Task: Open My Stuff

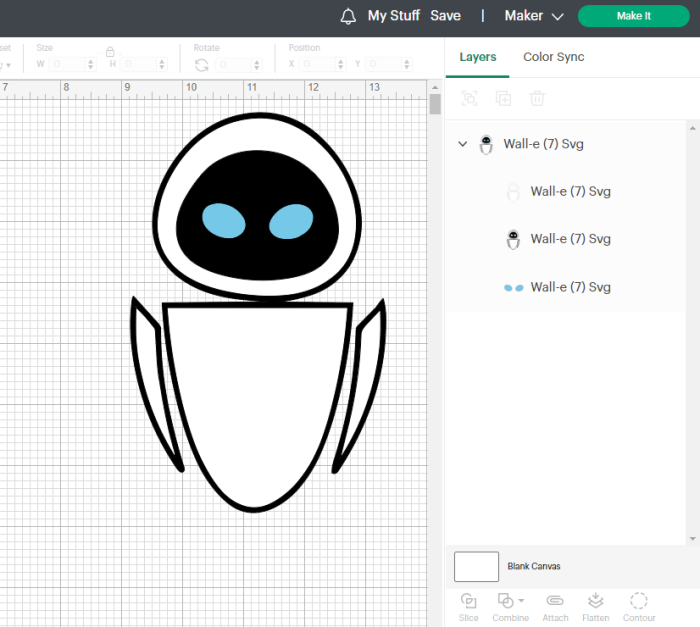Action: coord(394,16)
